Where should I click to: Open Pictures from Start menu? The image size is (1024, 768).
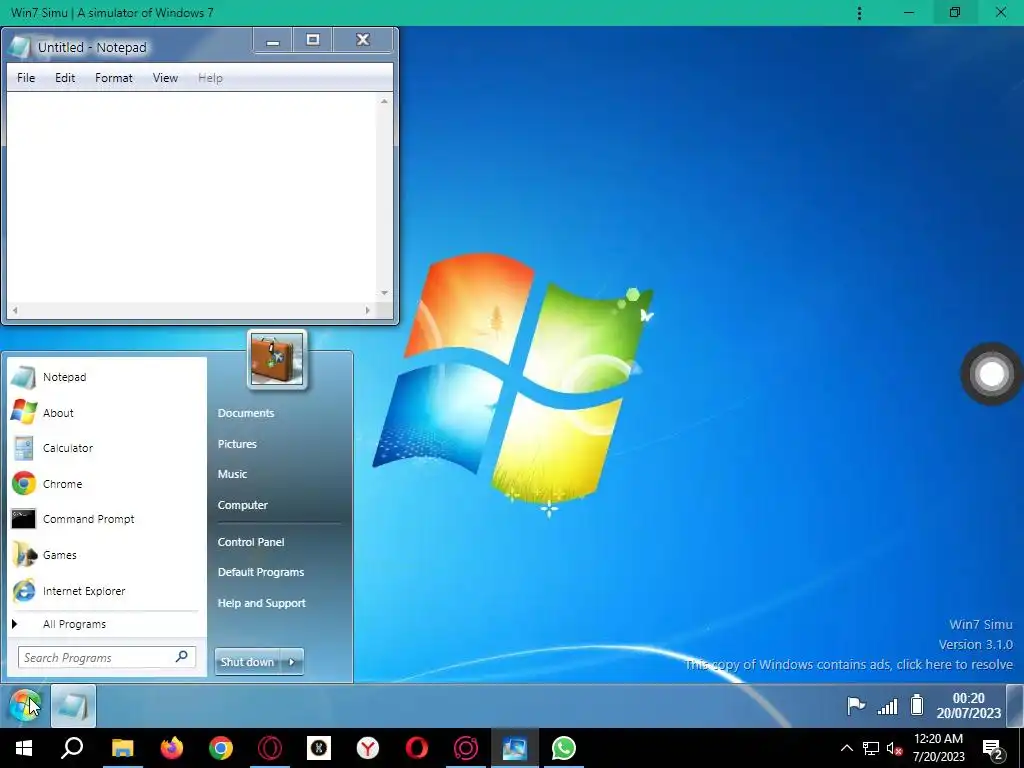click(x=237, y=443)
